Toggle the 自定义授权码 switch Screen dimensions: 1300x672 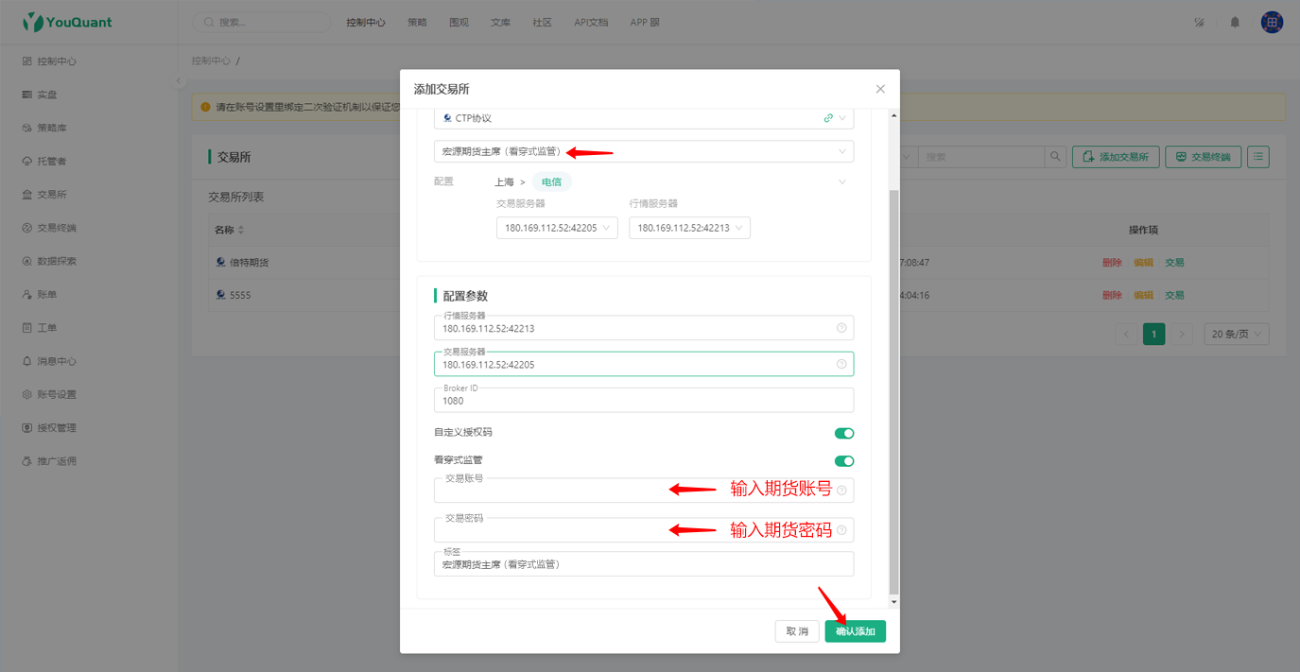[x=844, y=433]
